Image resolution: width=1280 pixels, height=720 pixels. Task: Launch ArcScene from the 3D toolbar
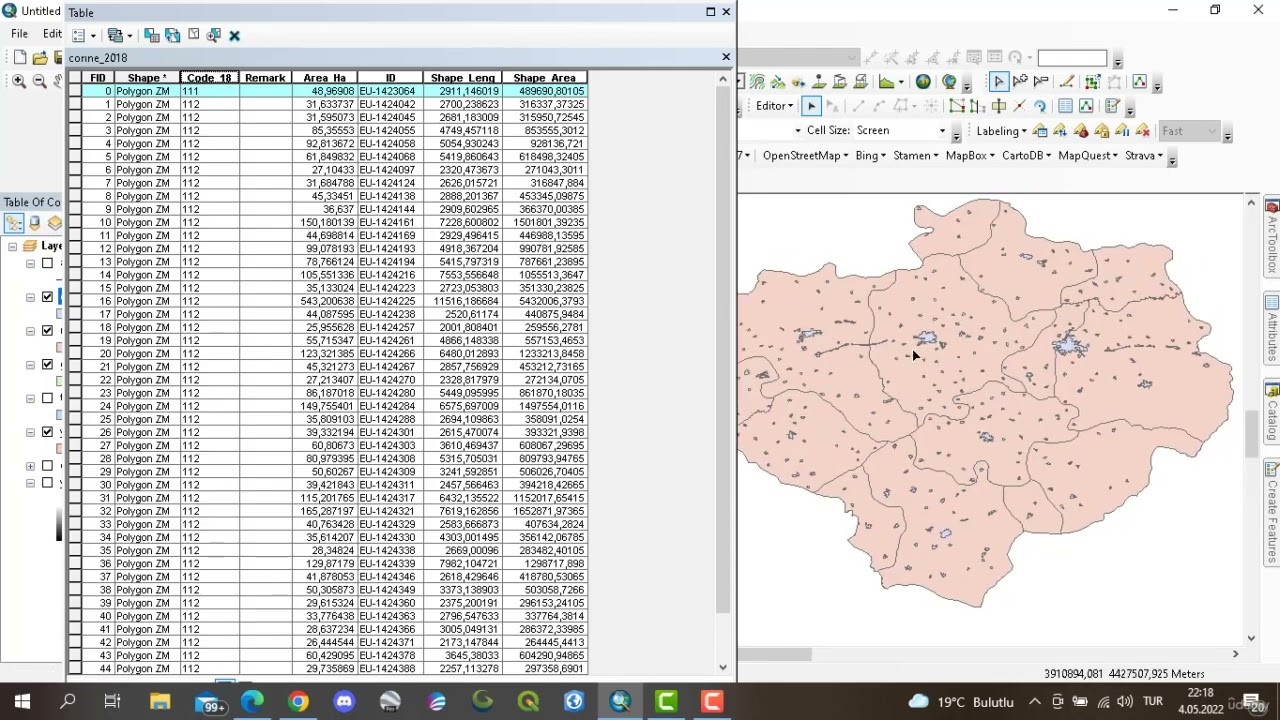[x=923, y=82]
